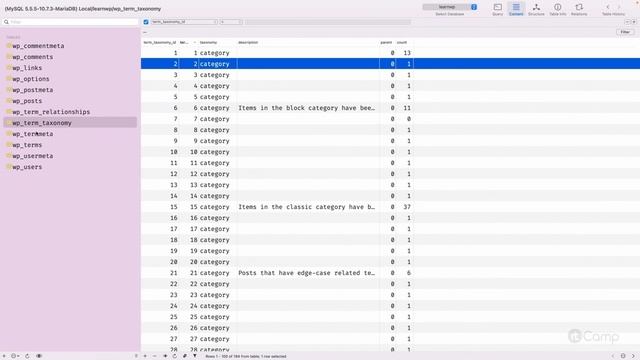This screenshot has width=640, height=360.
Task: Open the table actions gear menu
Action: (14, 356)
